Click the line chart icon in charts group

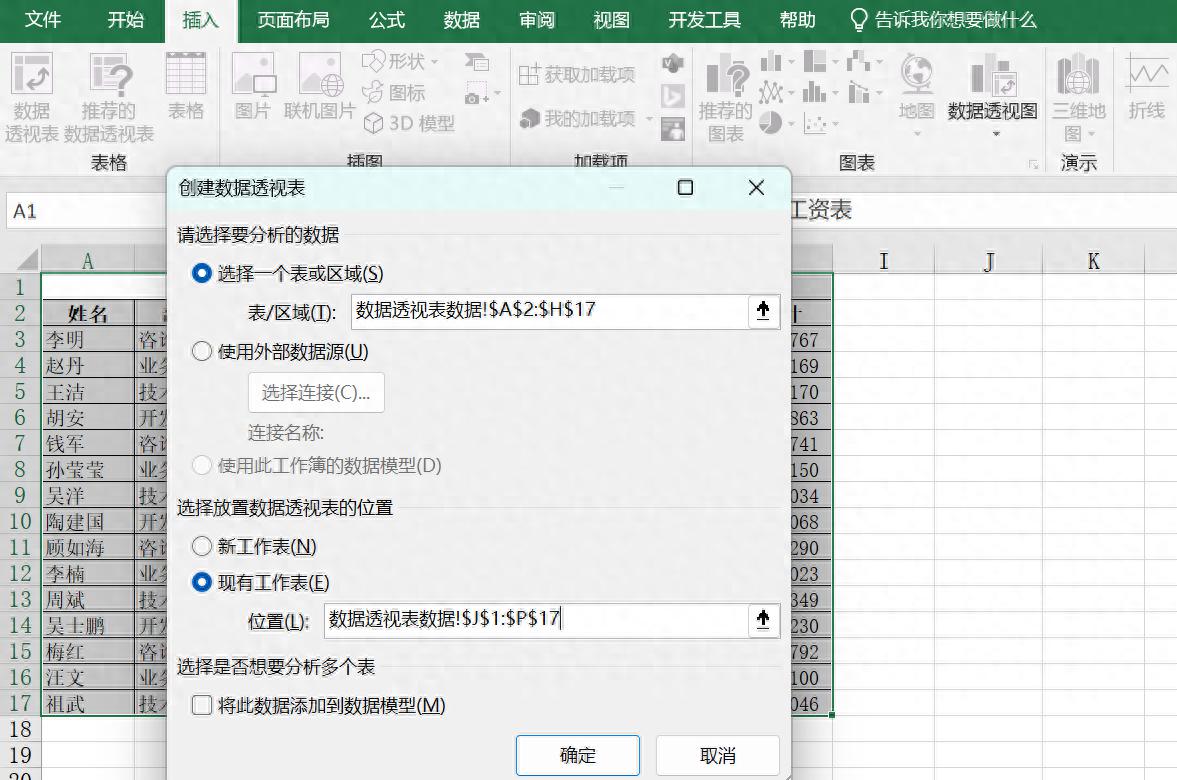(771, 93)
